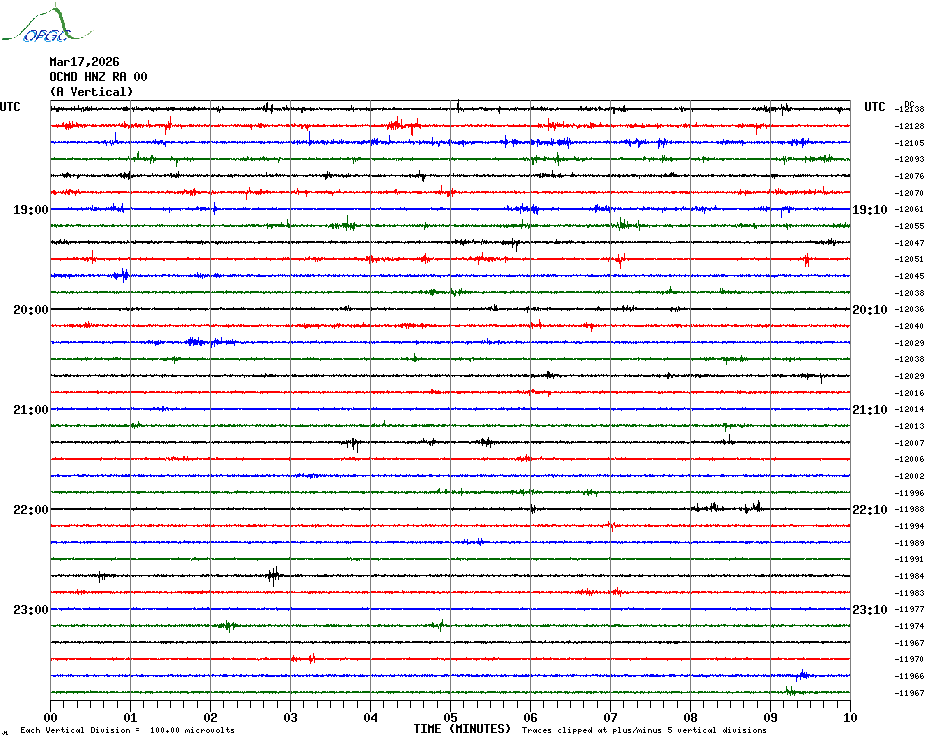Click the 19:10 time label
The width and height of the screenshot is (930, 744).
[870, 209]
